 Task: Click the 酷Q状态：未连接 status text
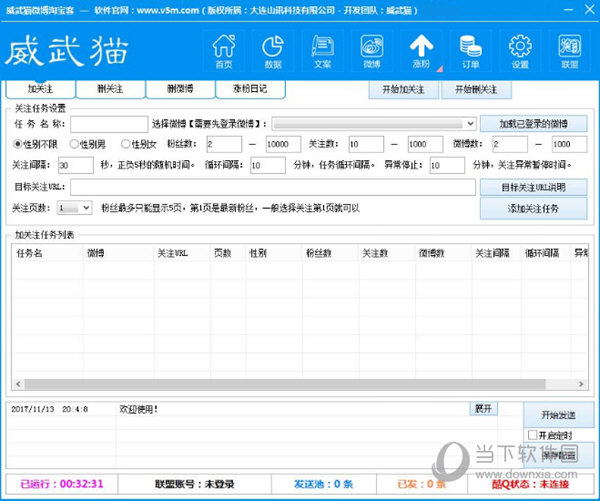pyautogui.click(x=530, y=484)
